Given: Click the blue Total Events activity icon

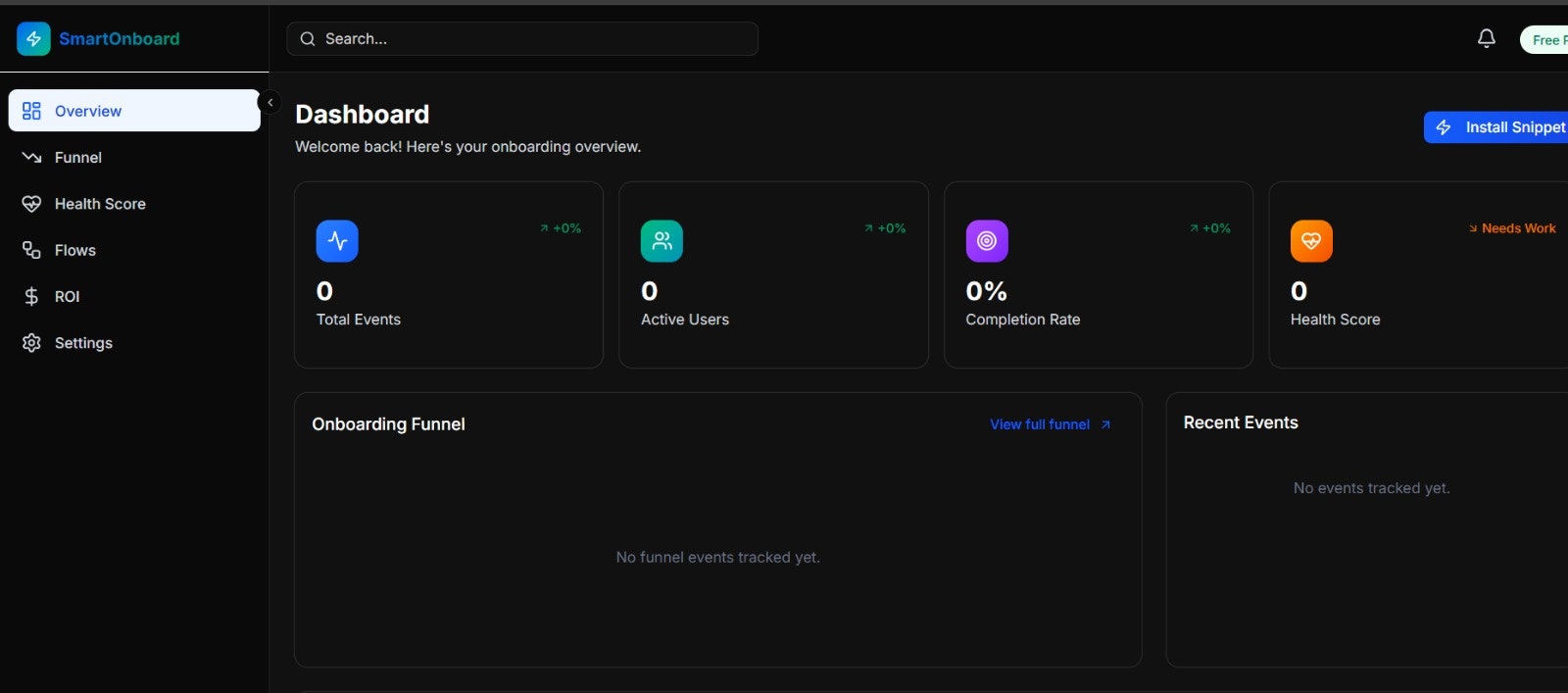Looking at the screenshot, I should tap(337, 241).
